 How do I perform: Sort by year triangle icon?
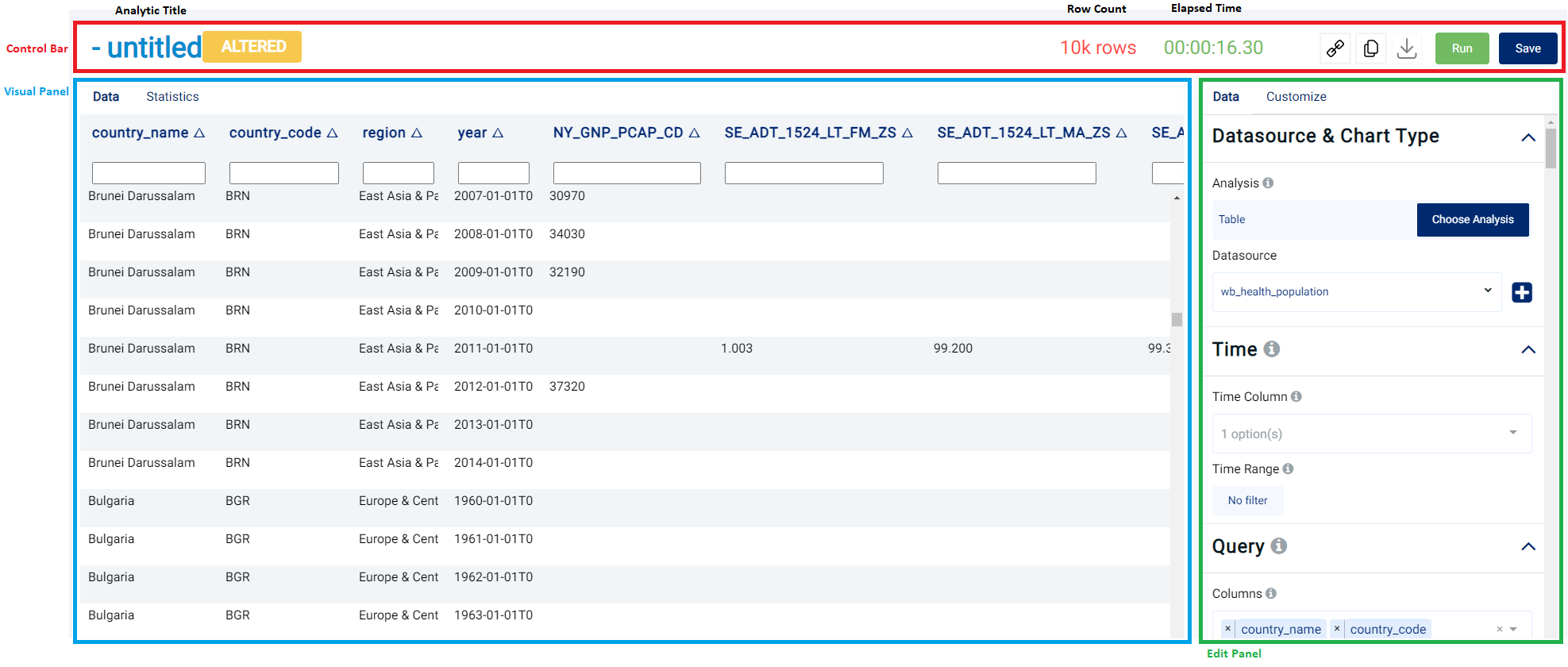(498, 133)
